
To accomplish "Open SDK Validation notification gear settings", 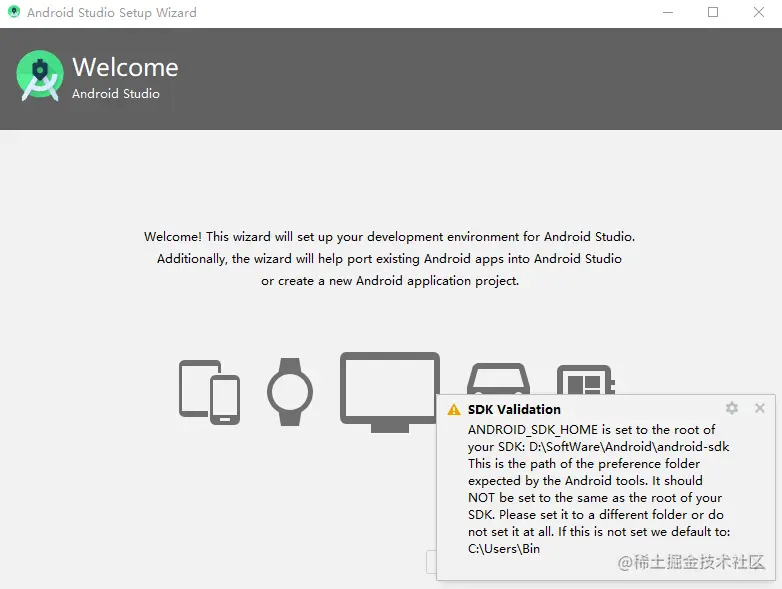I will point(732,408).
